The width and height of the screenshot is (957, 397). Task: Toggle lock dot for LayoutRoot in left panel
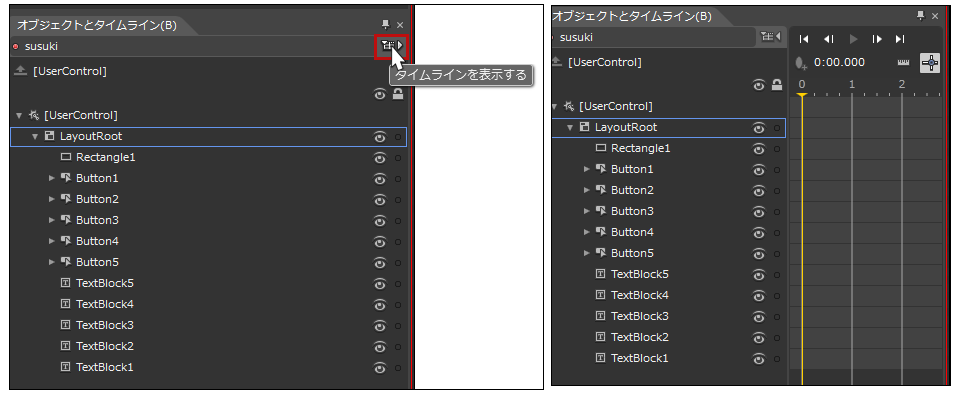398,137
